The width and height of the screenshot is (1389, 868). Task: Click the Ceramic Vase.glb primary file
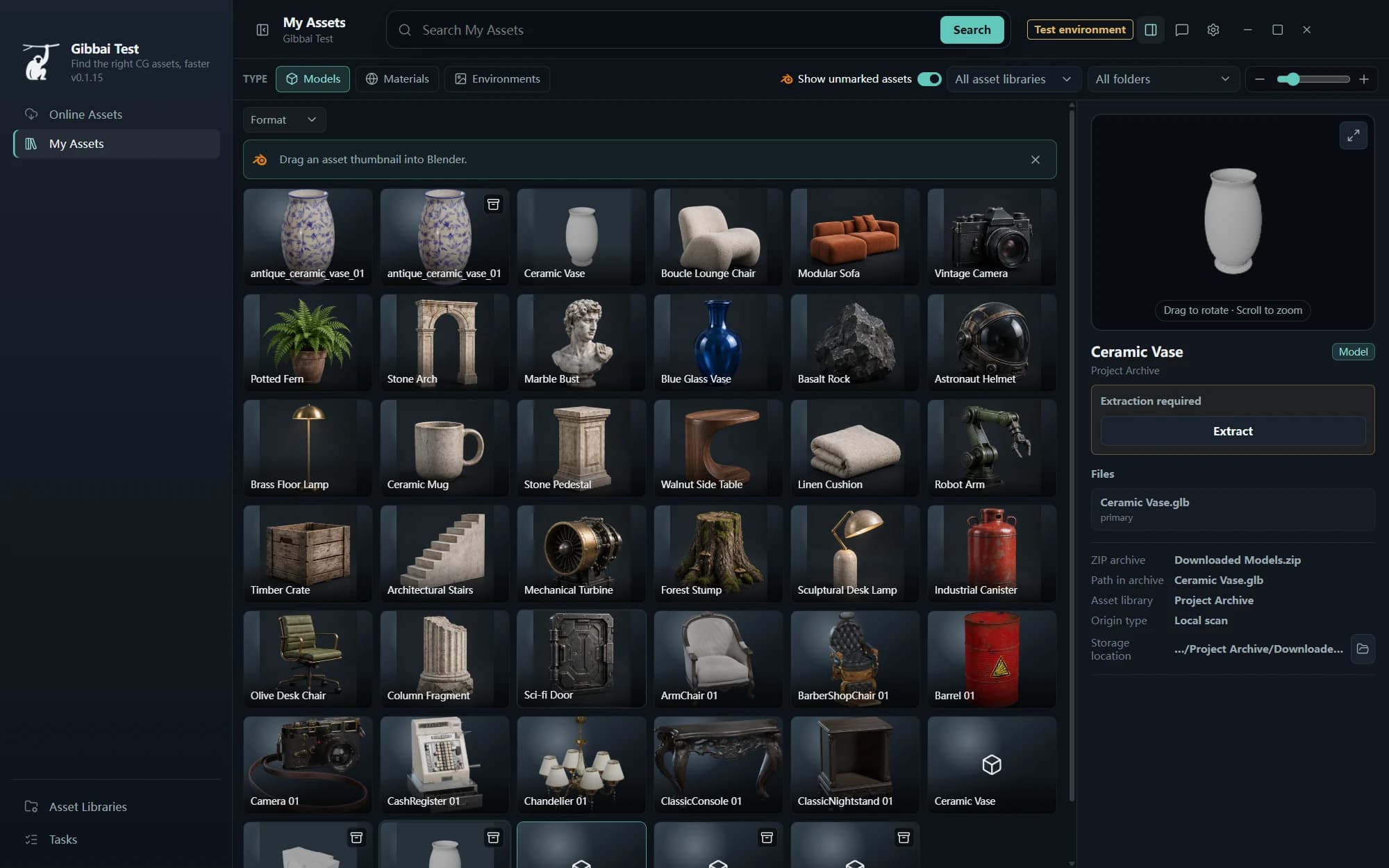point(1233,509)
